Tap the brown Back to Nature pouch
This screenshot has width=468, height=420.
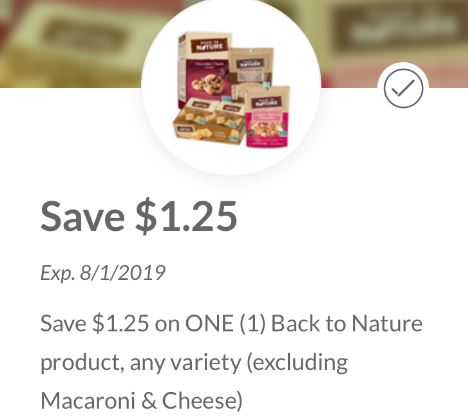pos(252,70)
